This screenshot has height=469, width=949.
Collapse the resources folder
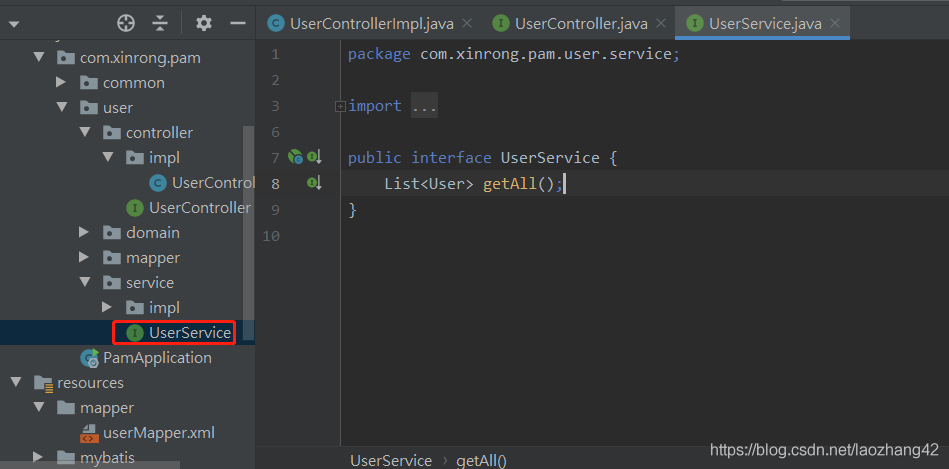point(16,382)
